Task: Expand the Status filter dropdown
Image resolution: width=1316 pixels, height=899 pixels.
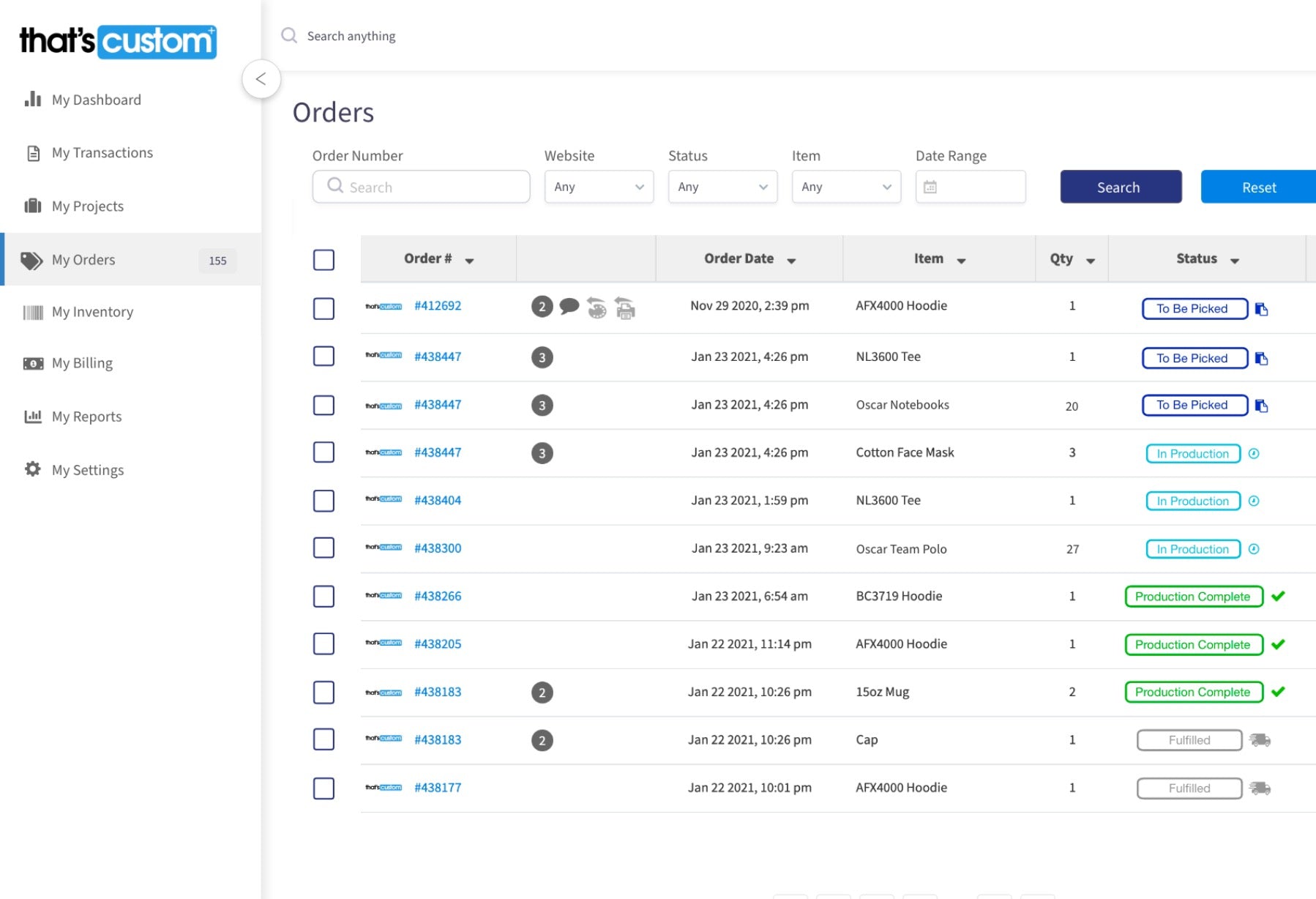Action: (x=722, y=187)
